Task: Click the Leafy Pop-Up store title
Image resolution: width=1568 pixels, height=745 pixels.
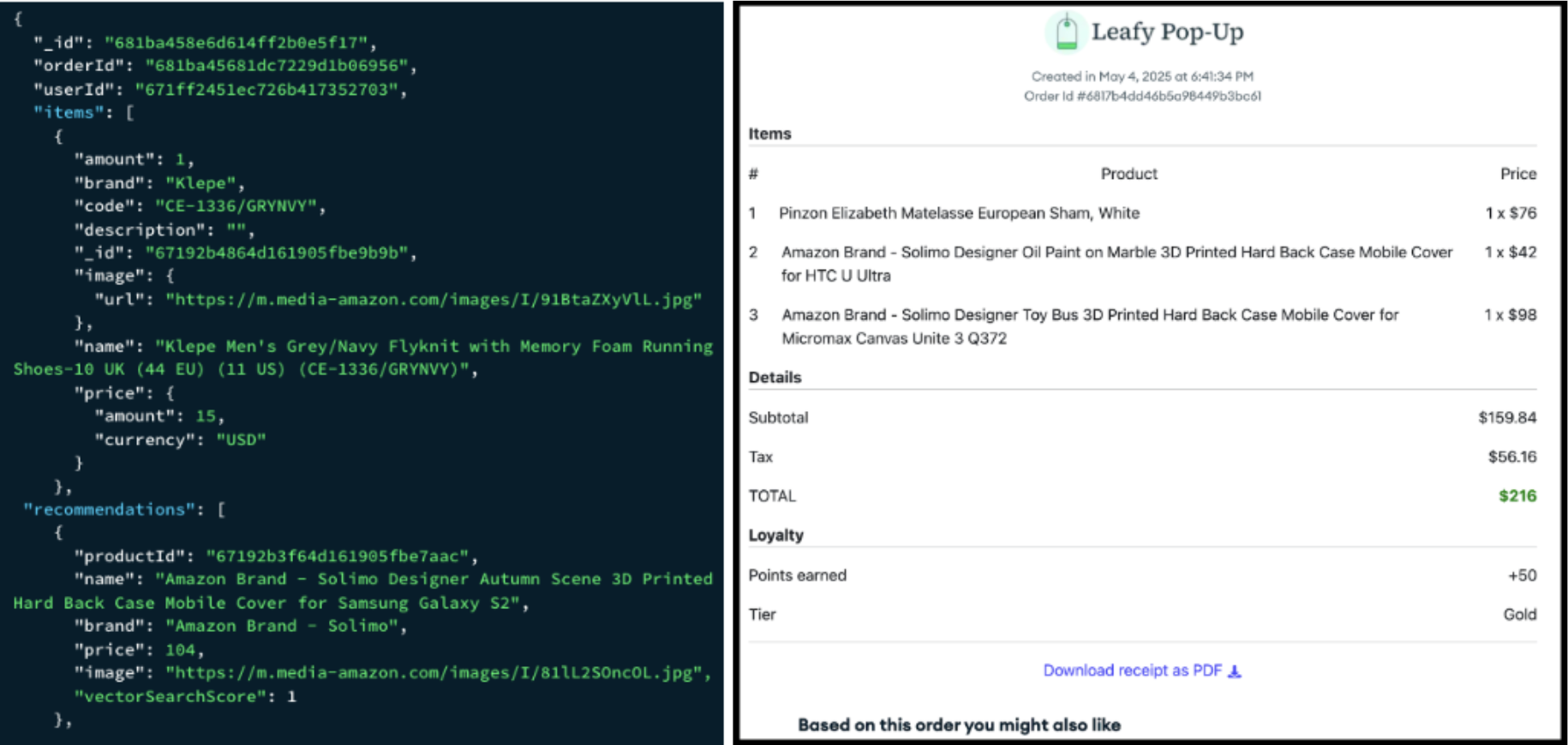Action: tap(1167, 33)
